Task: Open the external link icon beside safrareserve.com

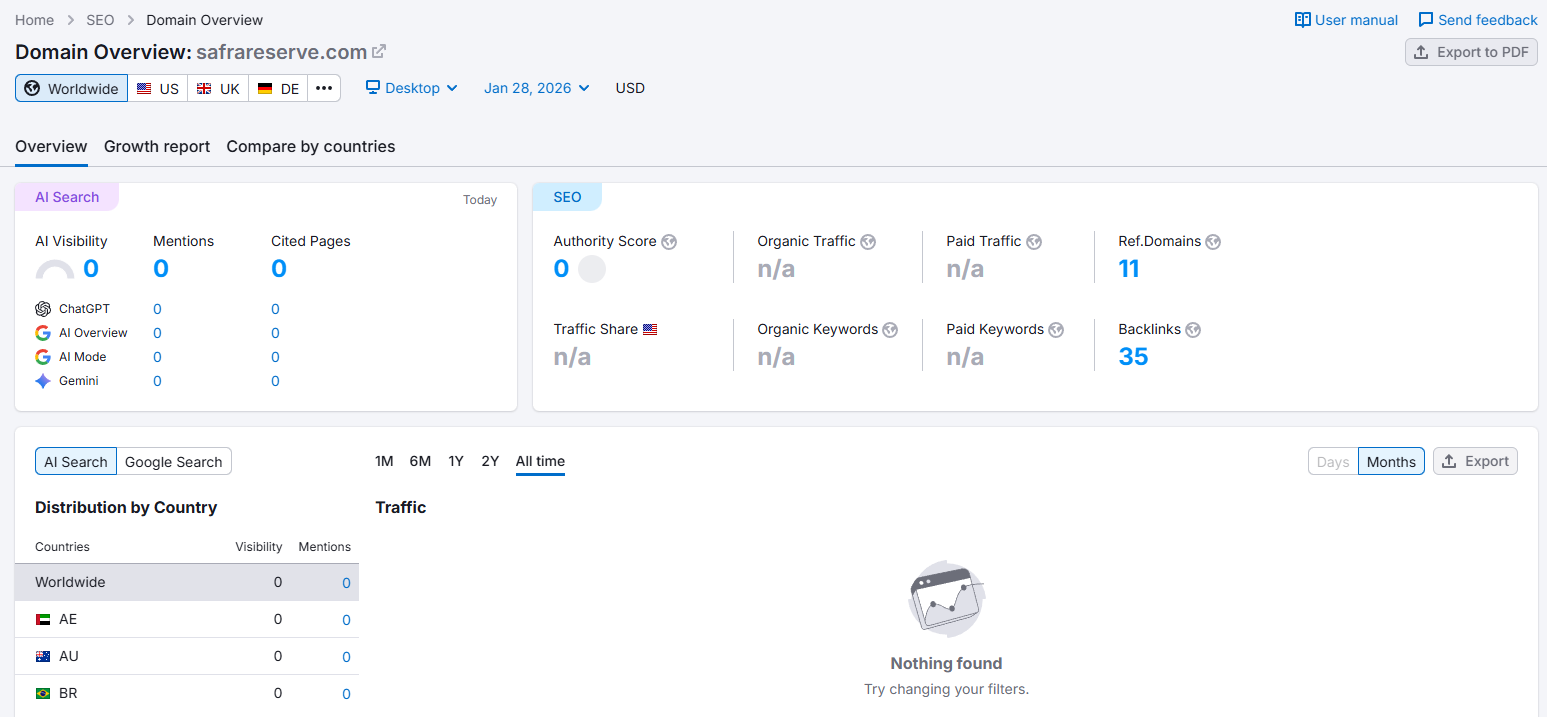Action: coord(379,51)
